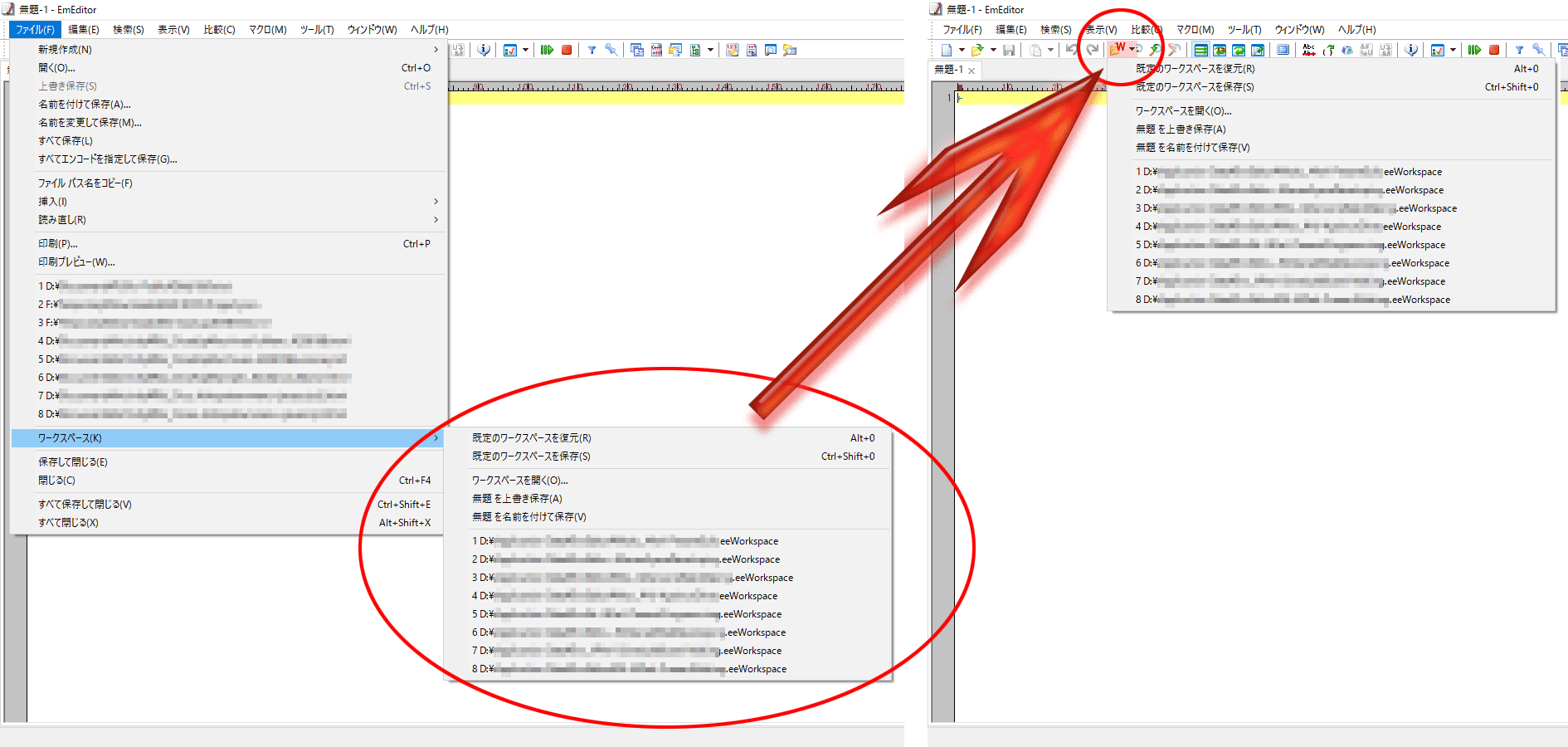The image size is (1568, 747).
Task: Open recent workspace 3 in left submenu
Action: pyautogui.click(x=633, y=577)
